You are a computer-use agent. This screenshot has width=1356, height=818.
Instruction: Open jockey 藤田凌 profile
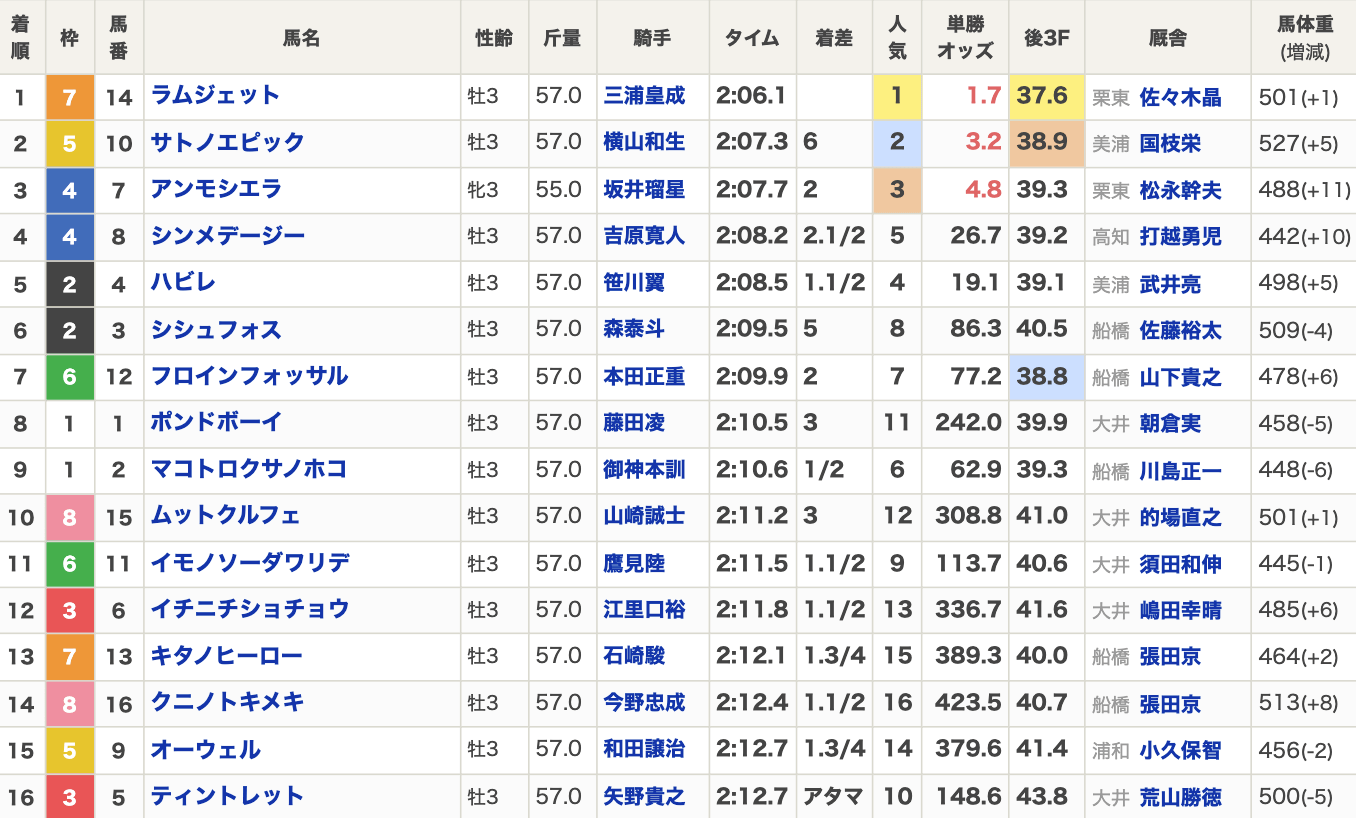[x=634, y=423]
